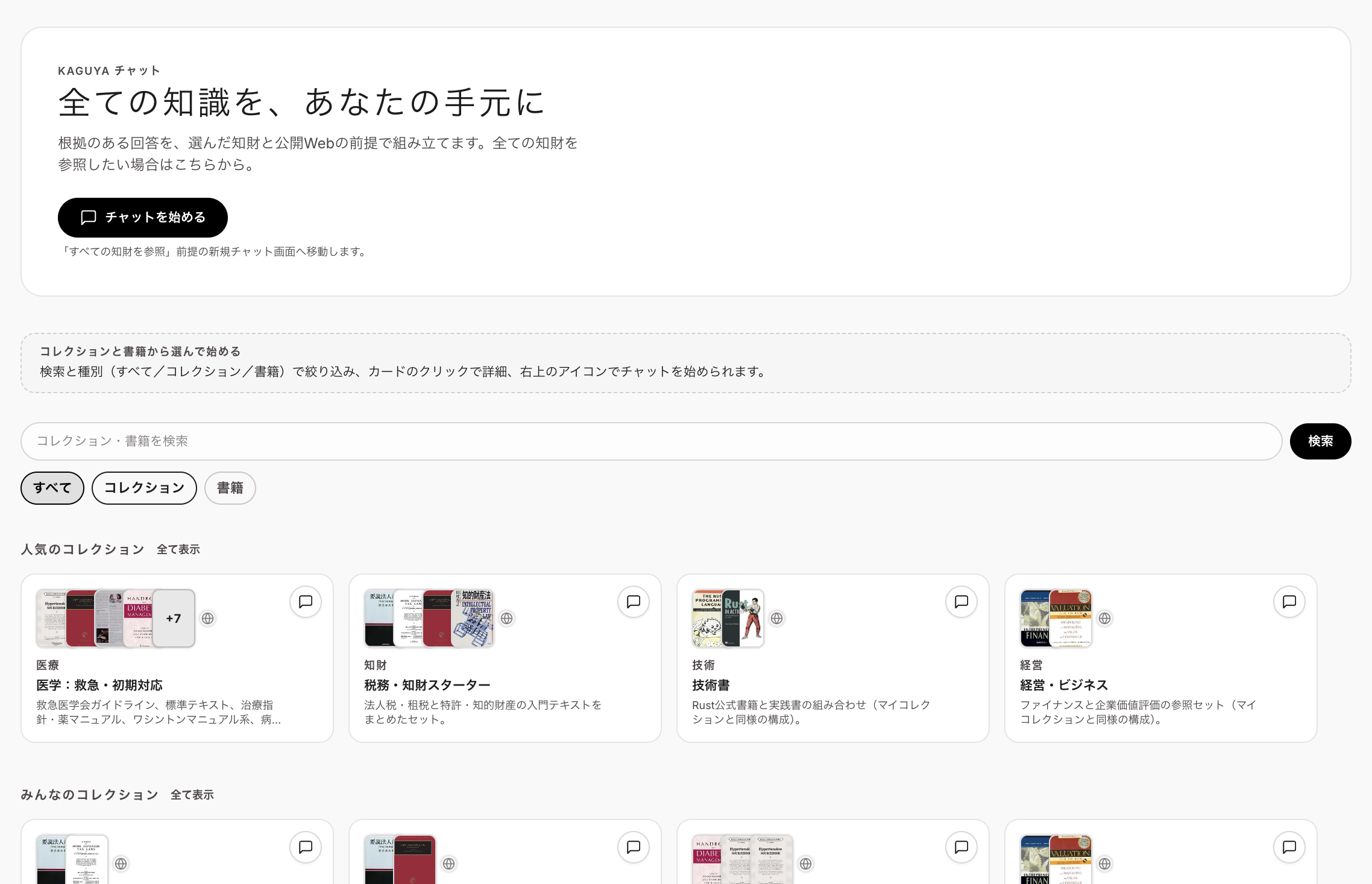Click the 医療 category label
The height and width of the screenshot is (884, 1372).
(48, 665)
